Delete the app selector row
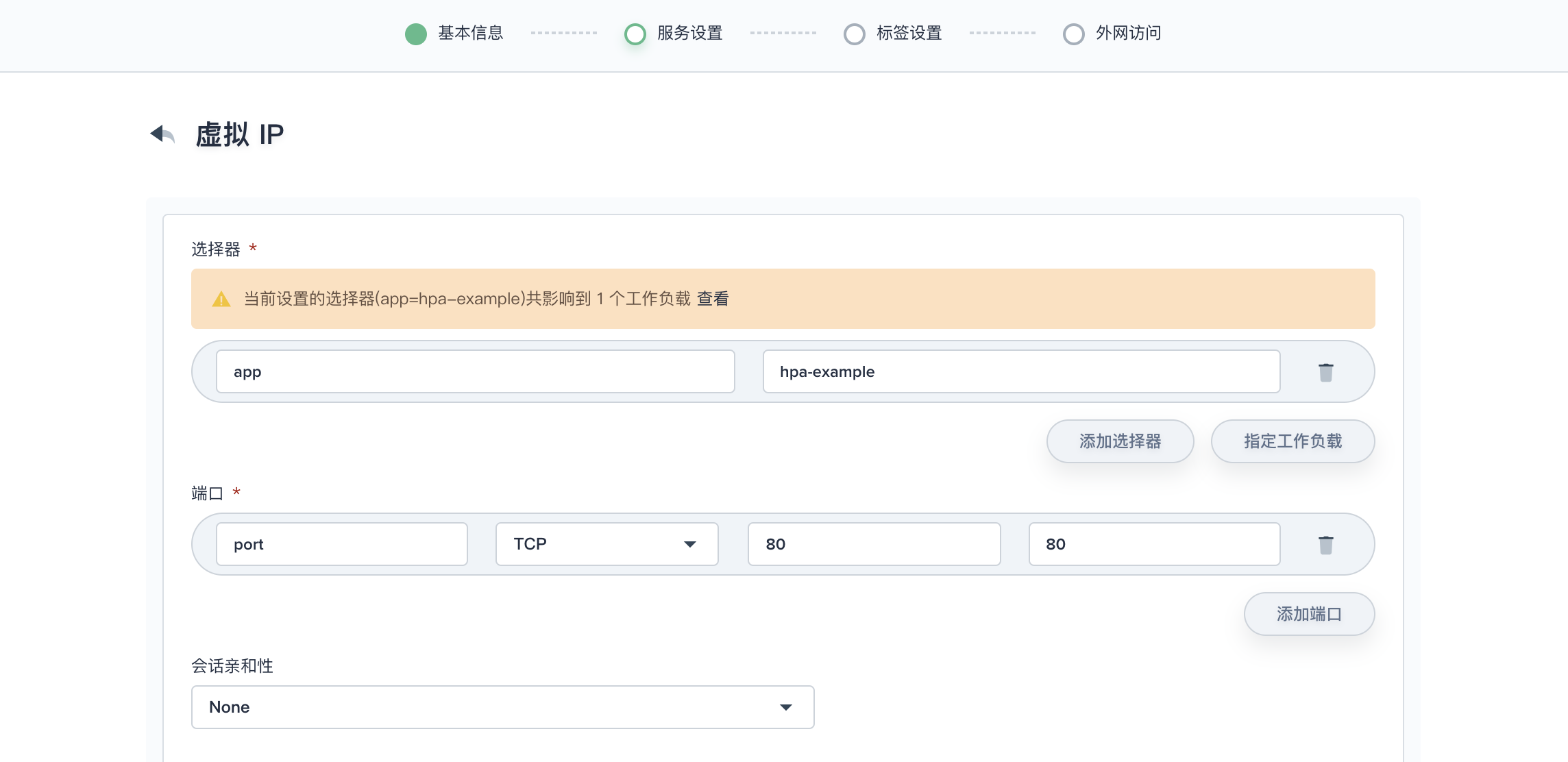The height and width of the screenshot is (762, 1568). click(x=1325, y=372)
